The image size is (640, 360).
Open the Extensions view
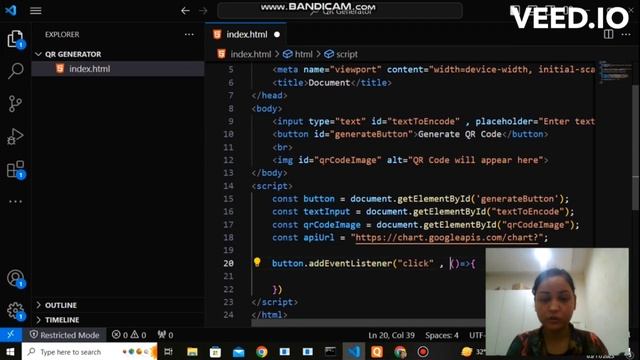point(16,169)
